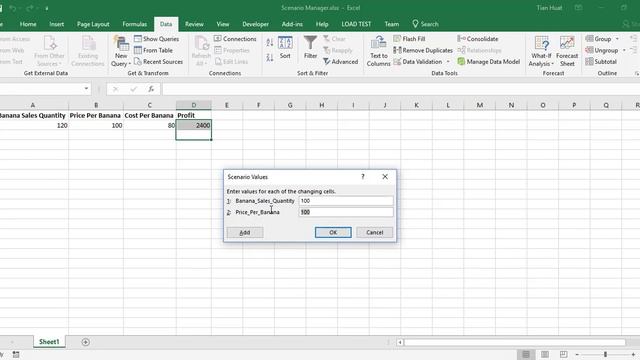Click the zoom in plus button
Screen dimensions: 640x360
pos(633,354)
